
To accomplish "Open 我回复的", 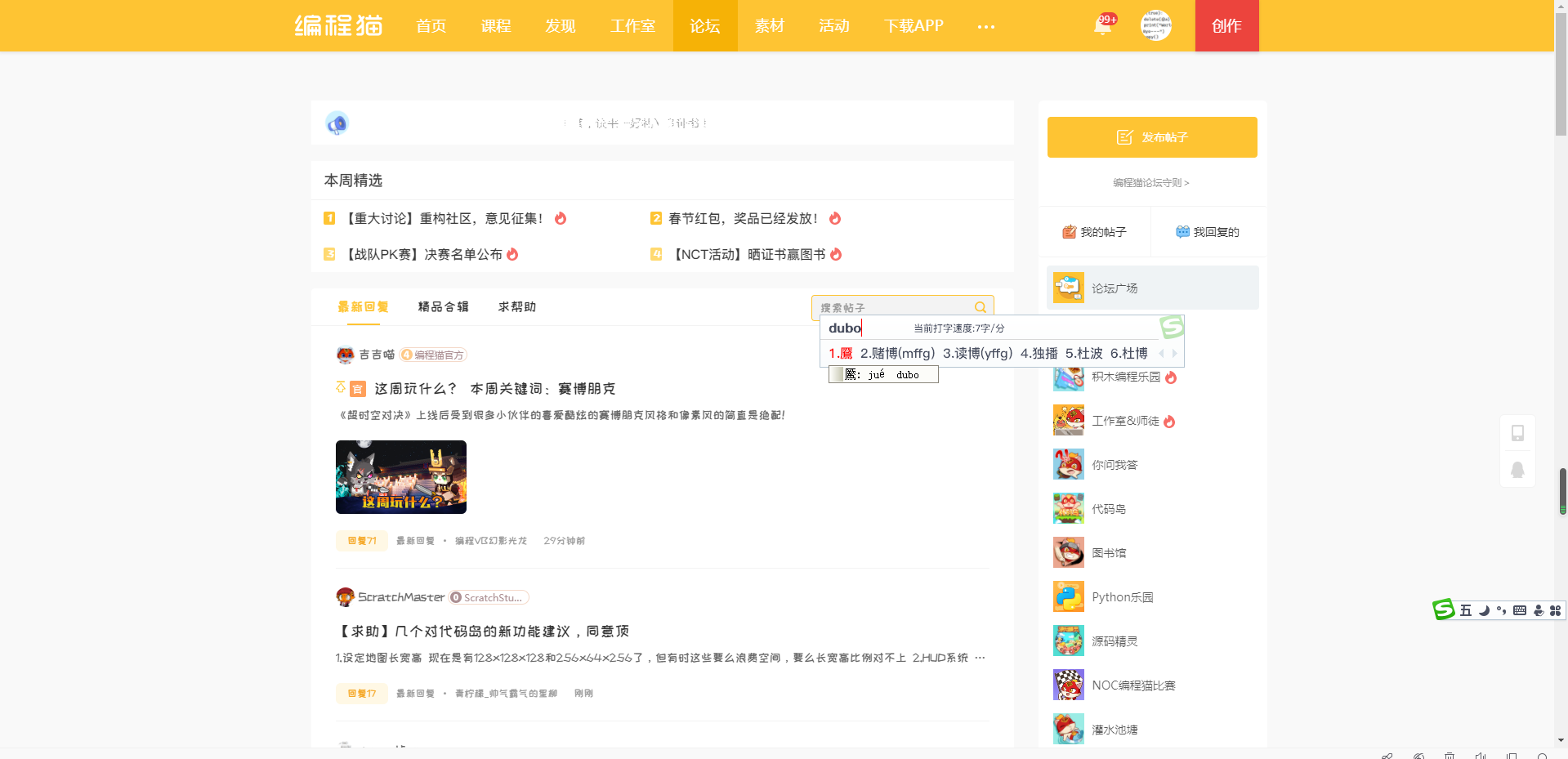I will coord(1207,232).
